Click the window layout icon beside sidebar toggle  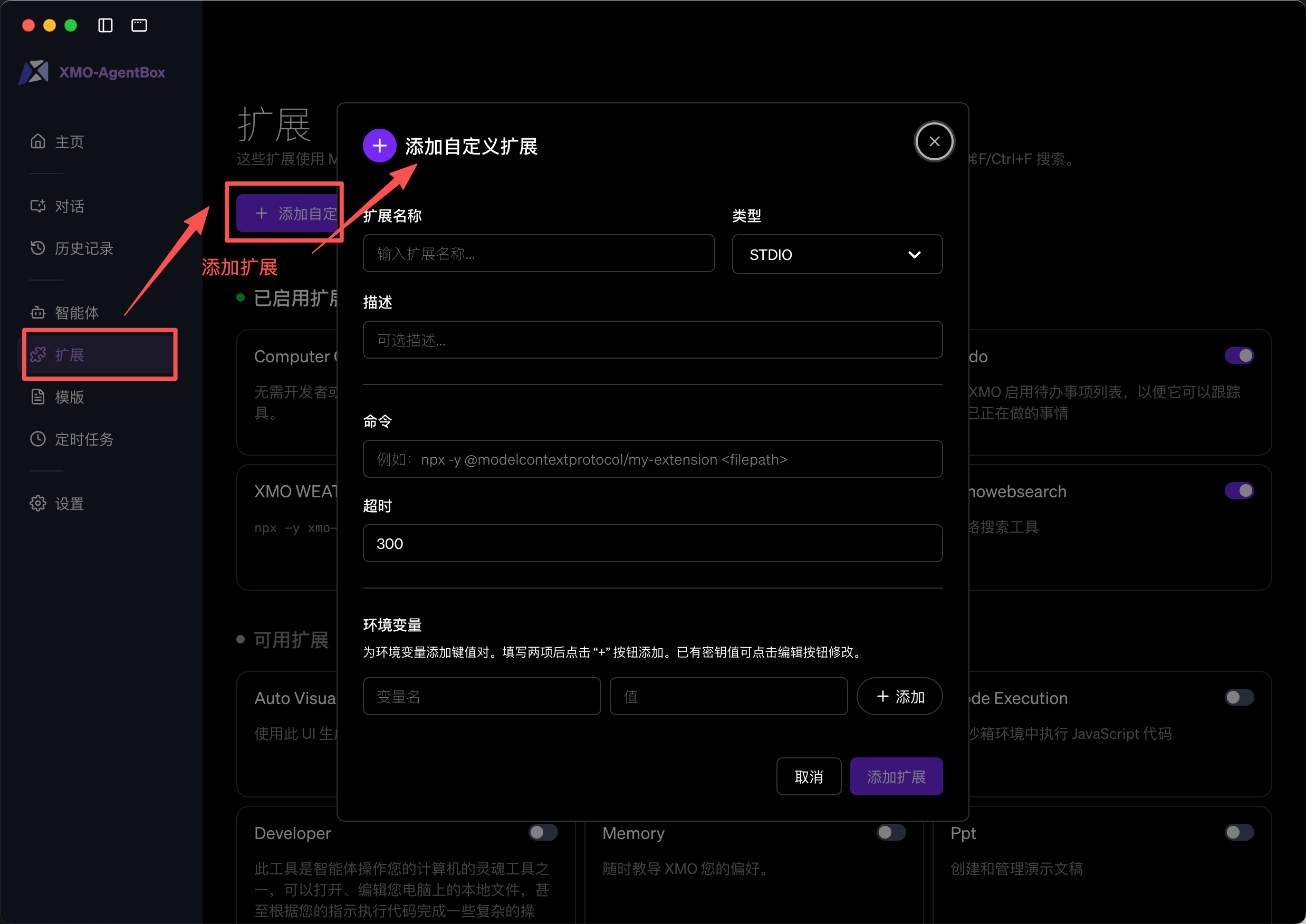coord(139,25)
